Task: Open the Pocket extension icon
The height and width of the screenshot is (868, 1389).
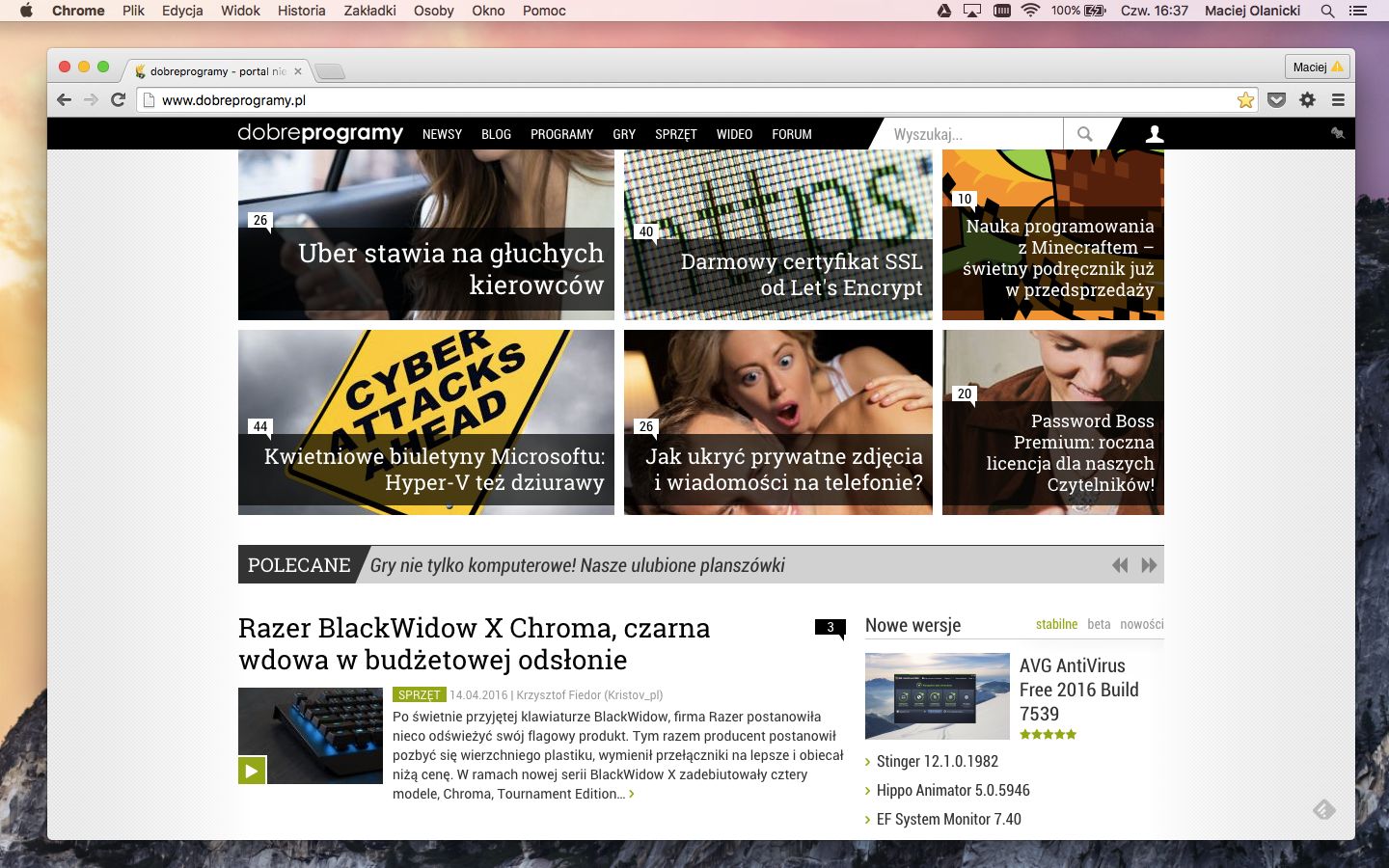Action: (x=1276, y=99)
